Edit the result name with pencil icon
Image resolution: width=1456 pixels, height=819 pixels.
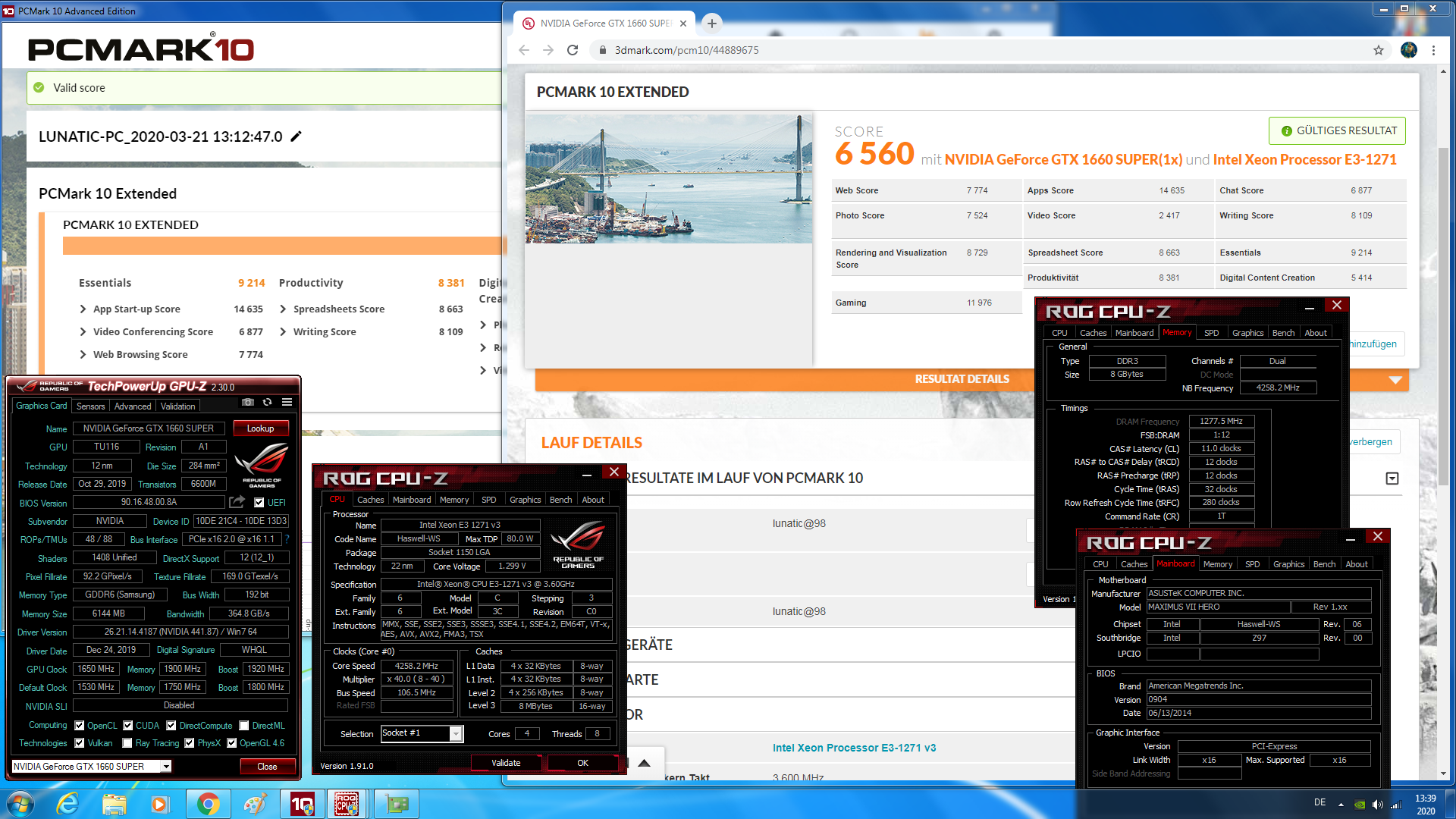297,136
